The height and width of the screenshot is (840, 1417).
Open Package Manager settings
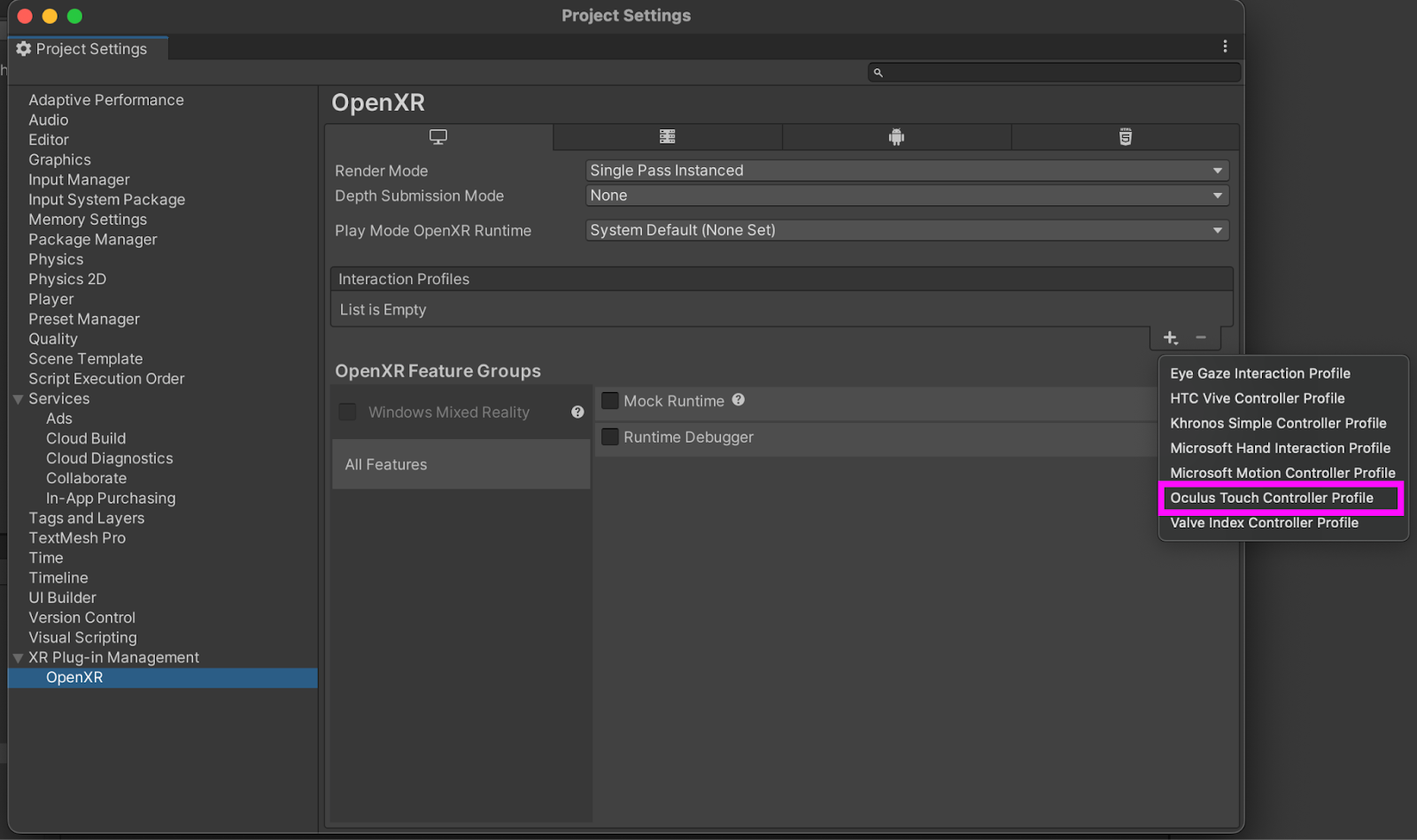pos(93,240)
